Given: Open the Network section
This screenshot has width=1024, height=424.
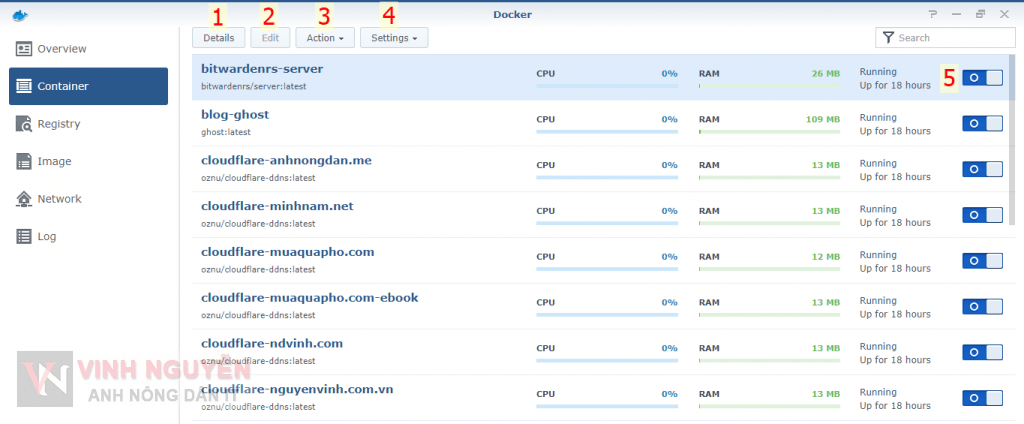Looking at the screenshot, I should tap(88, 199).
